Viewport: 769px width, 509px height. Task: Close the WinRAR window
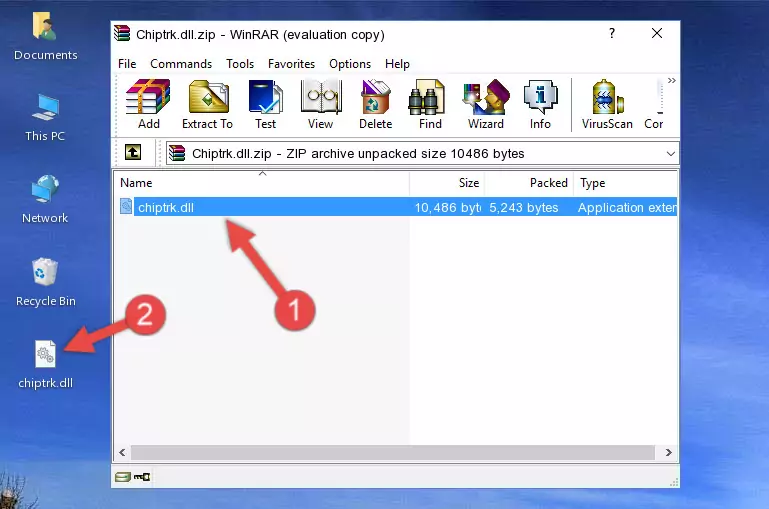[x=657, y=33]
